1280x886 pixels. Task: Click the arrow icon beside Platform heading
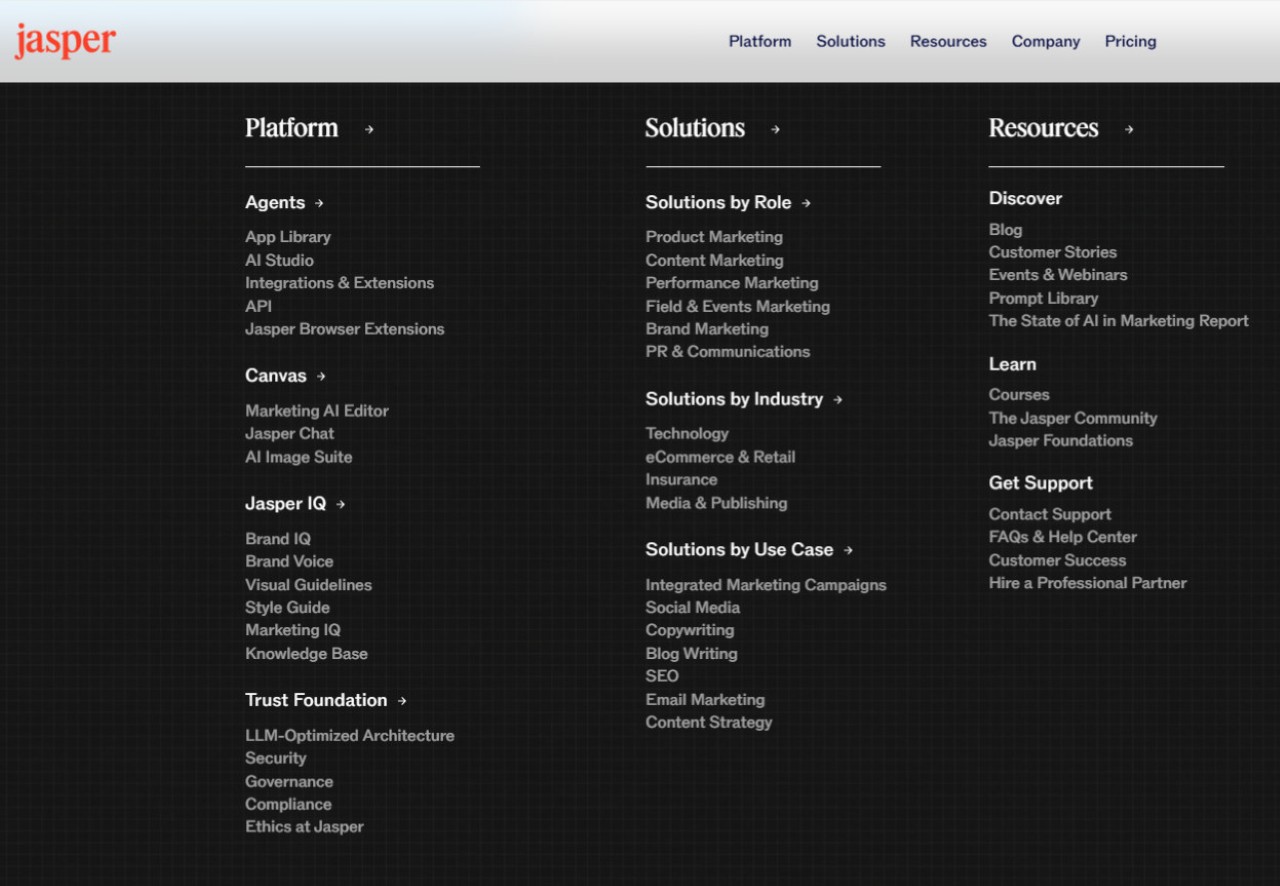tap(369, 129)
